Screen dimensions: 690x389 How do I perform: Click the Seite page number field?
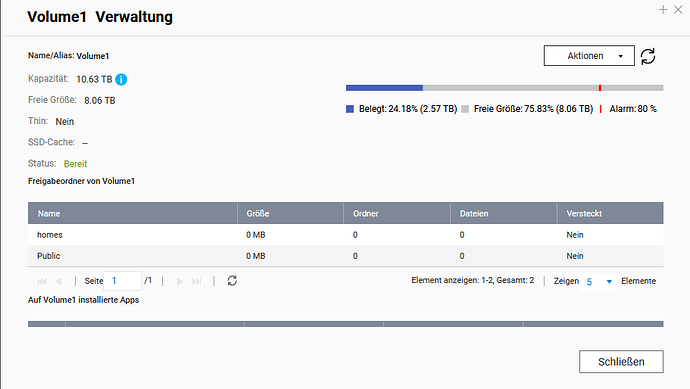123,281
